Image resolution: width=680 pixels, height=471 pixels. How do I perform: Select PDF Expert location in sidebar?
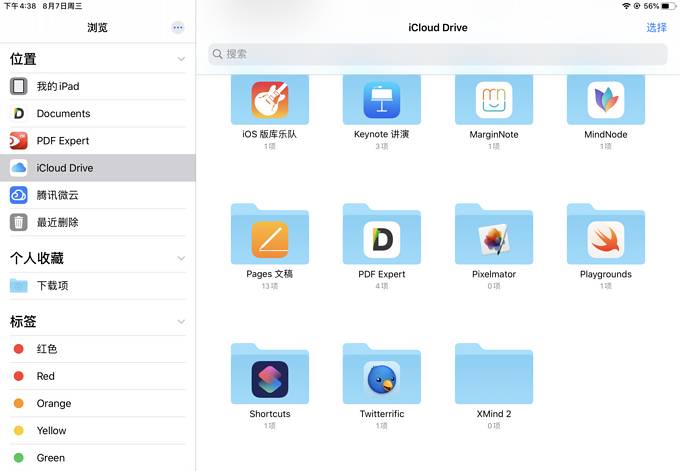98,141
